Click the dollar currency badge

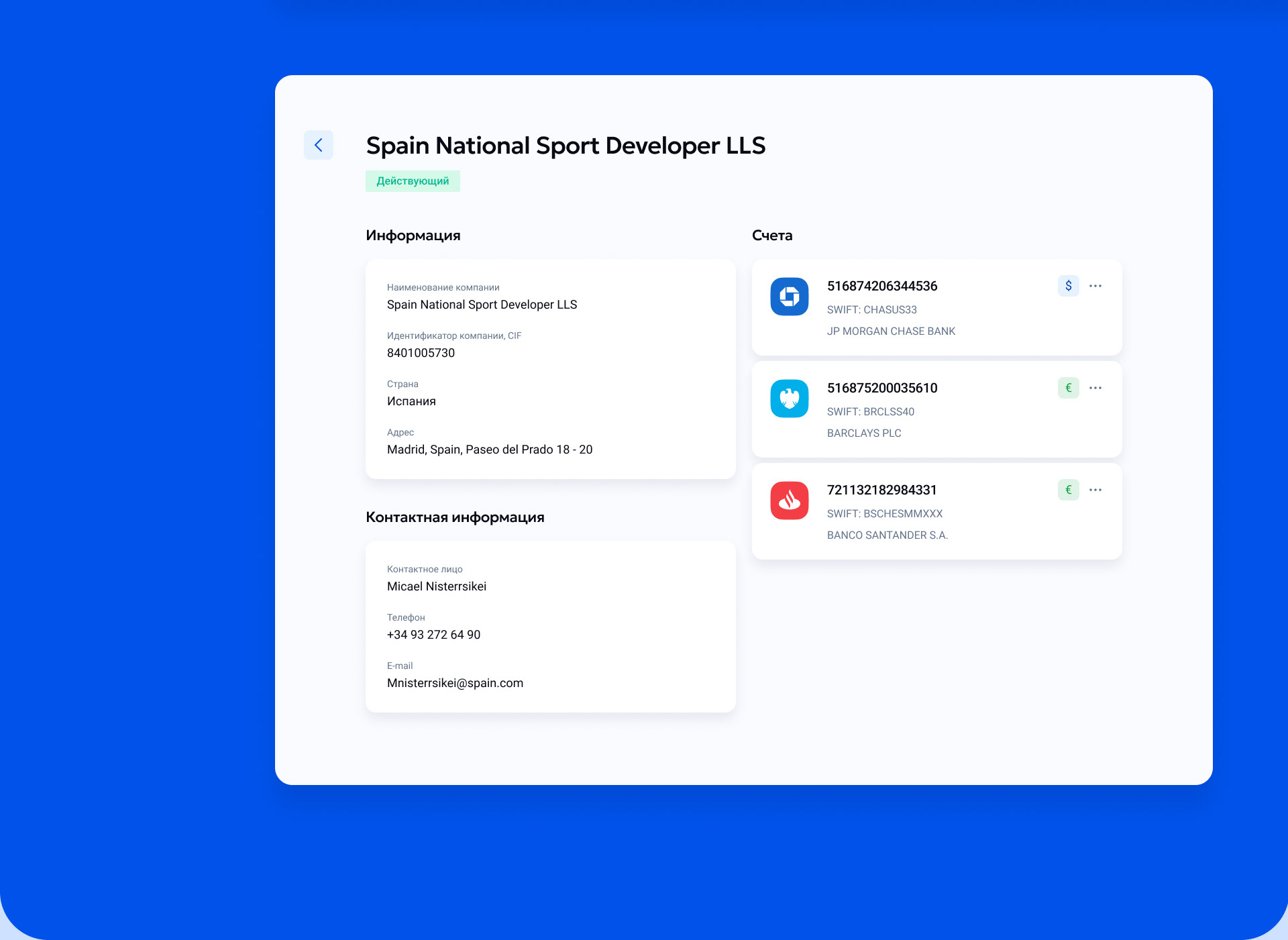pos(1068,286)
